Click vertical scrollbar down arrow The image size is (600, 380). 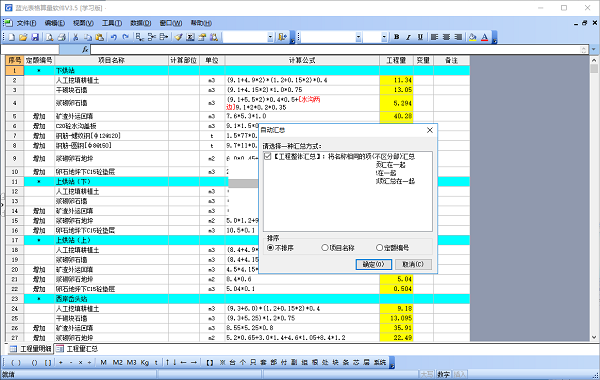click(594, 337)
